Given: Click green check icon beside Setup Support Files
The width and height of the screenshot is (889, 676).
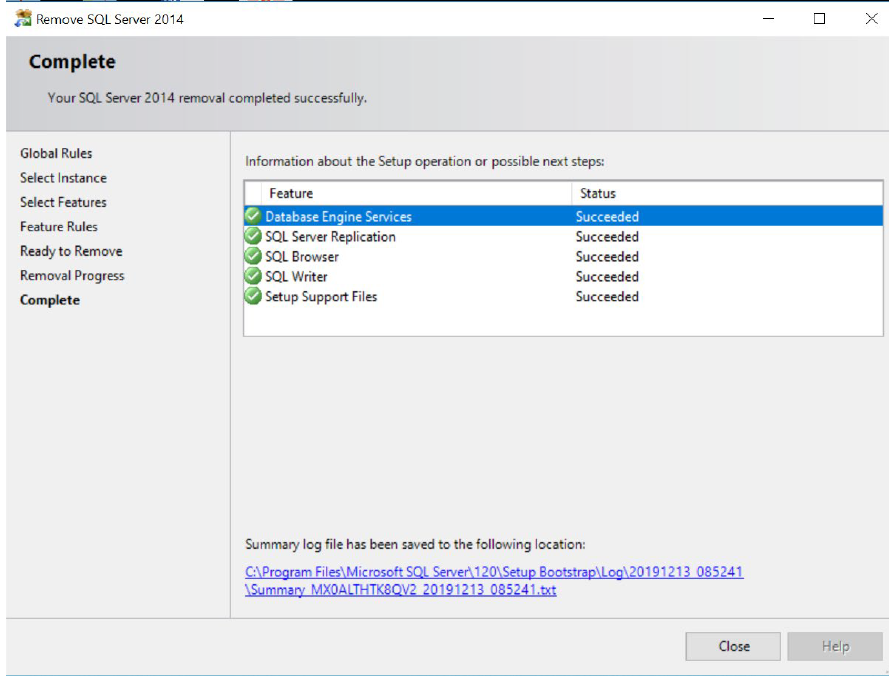Looking at the screenshot, I should pos(253,296).
